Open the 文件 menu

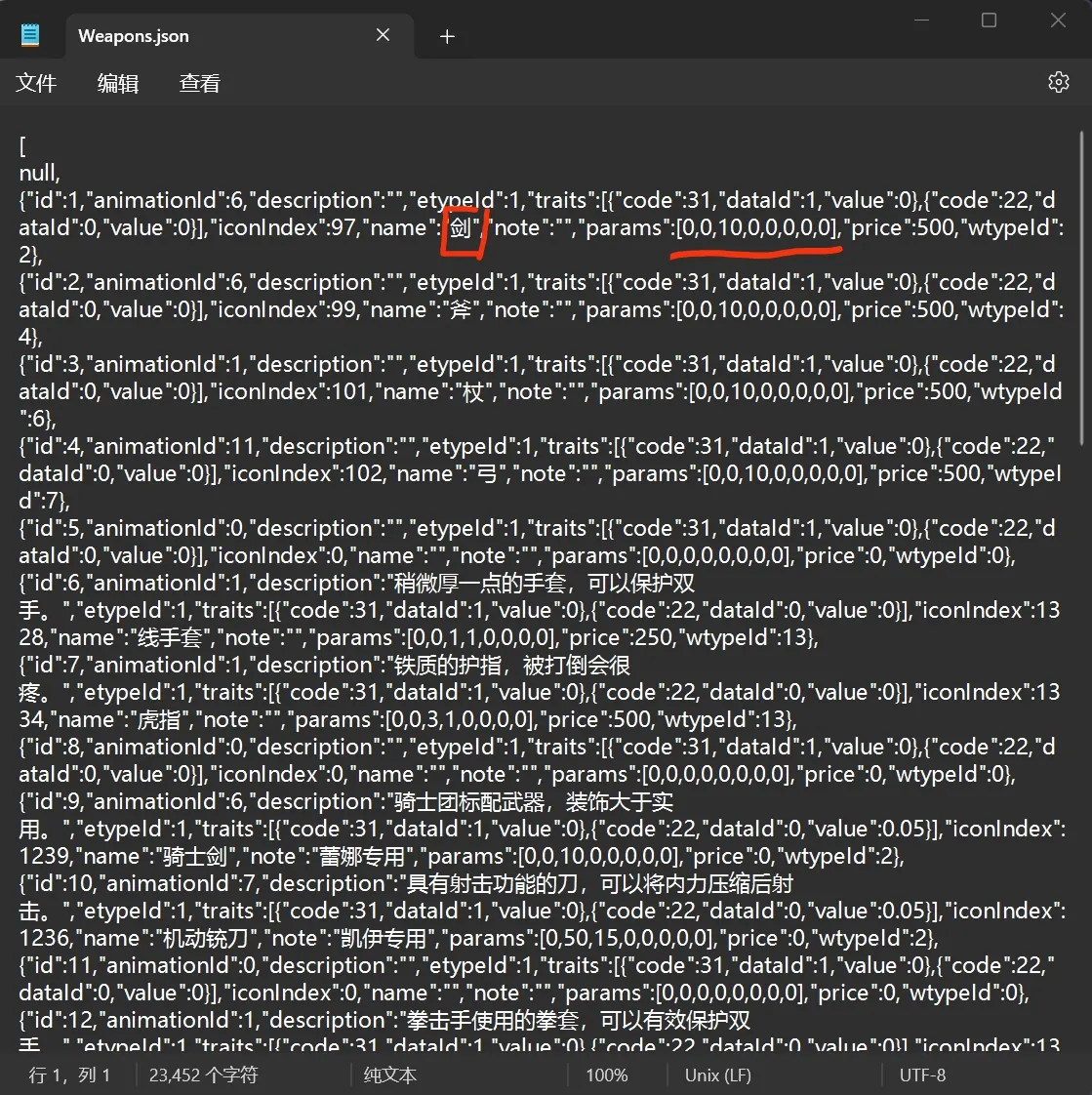click(x=36, y=83)
